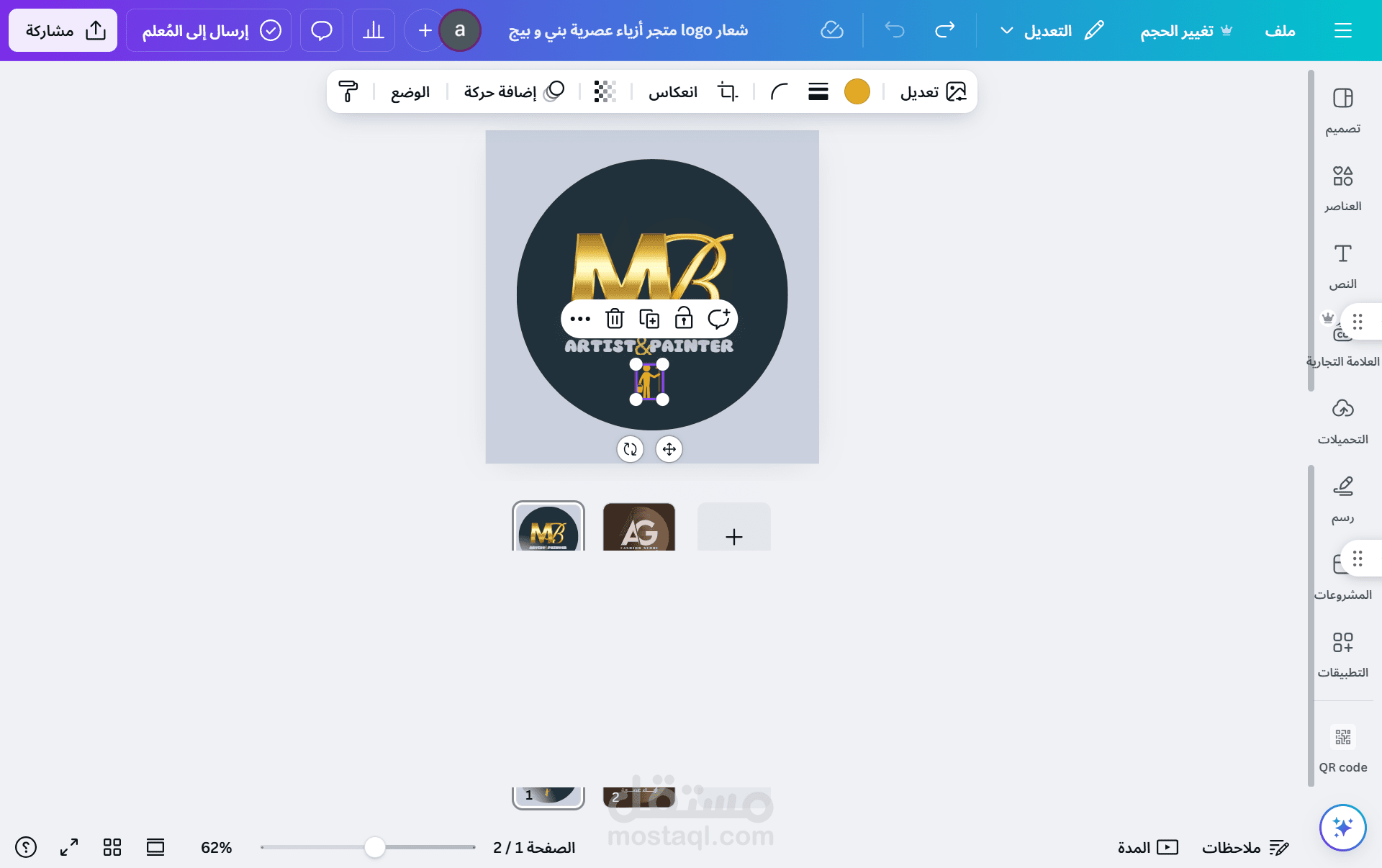Expand the Edit mode (التعديل) dropdown
The image size is (1382, 868).
[x=1049, y=30]
